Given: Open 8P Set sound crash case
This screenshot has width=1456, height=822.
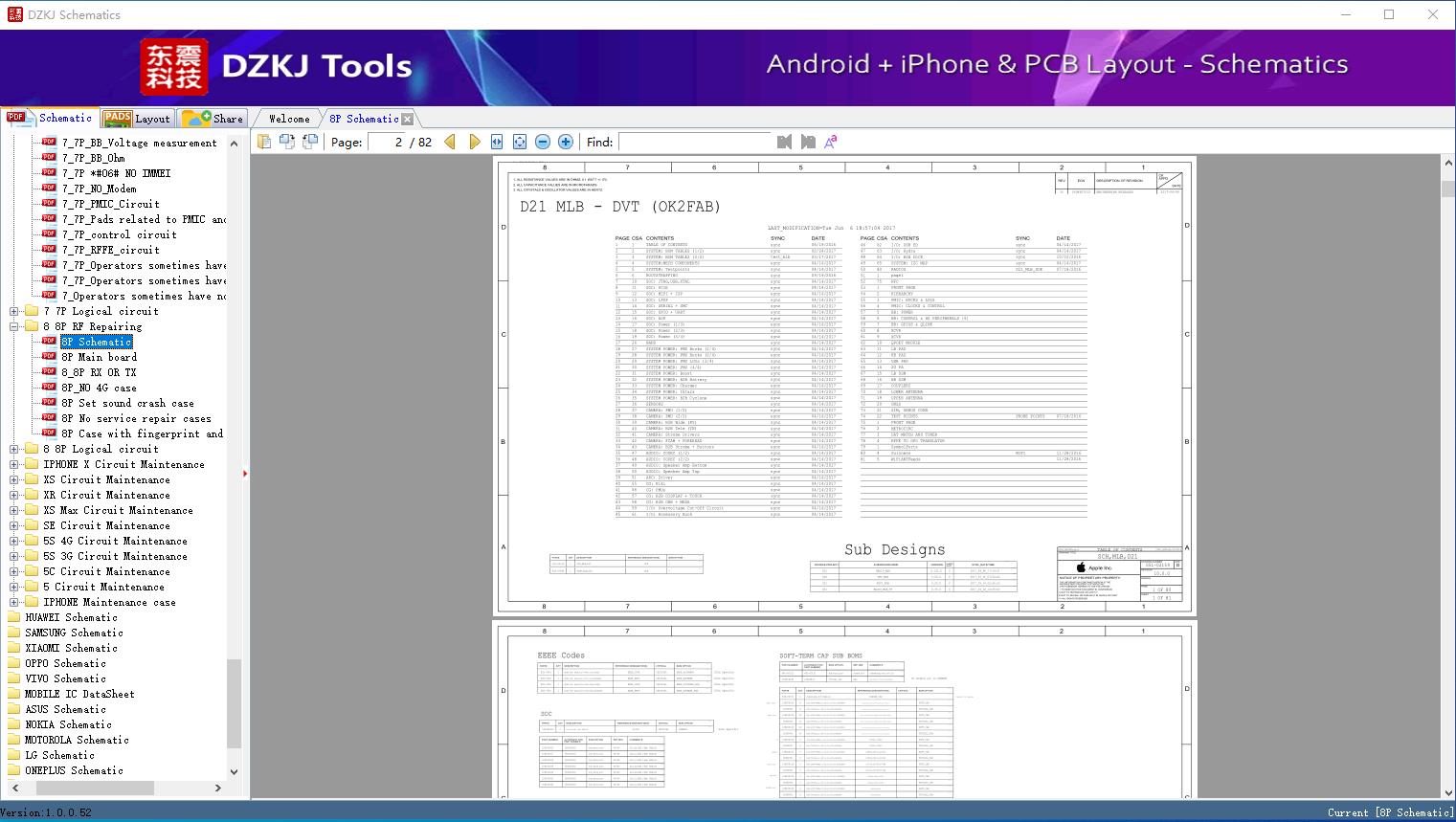Looking at the screenshot, I should click(x=128, y=403).
